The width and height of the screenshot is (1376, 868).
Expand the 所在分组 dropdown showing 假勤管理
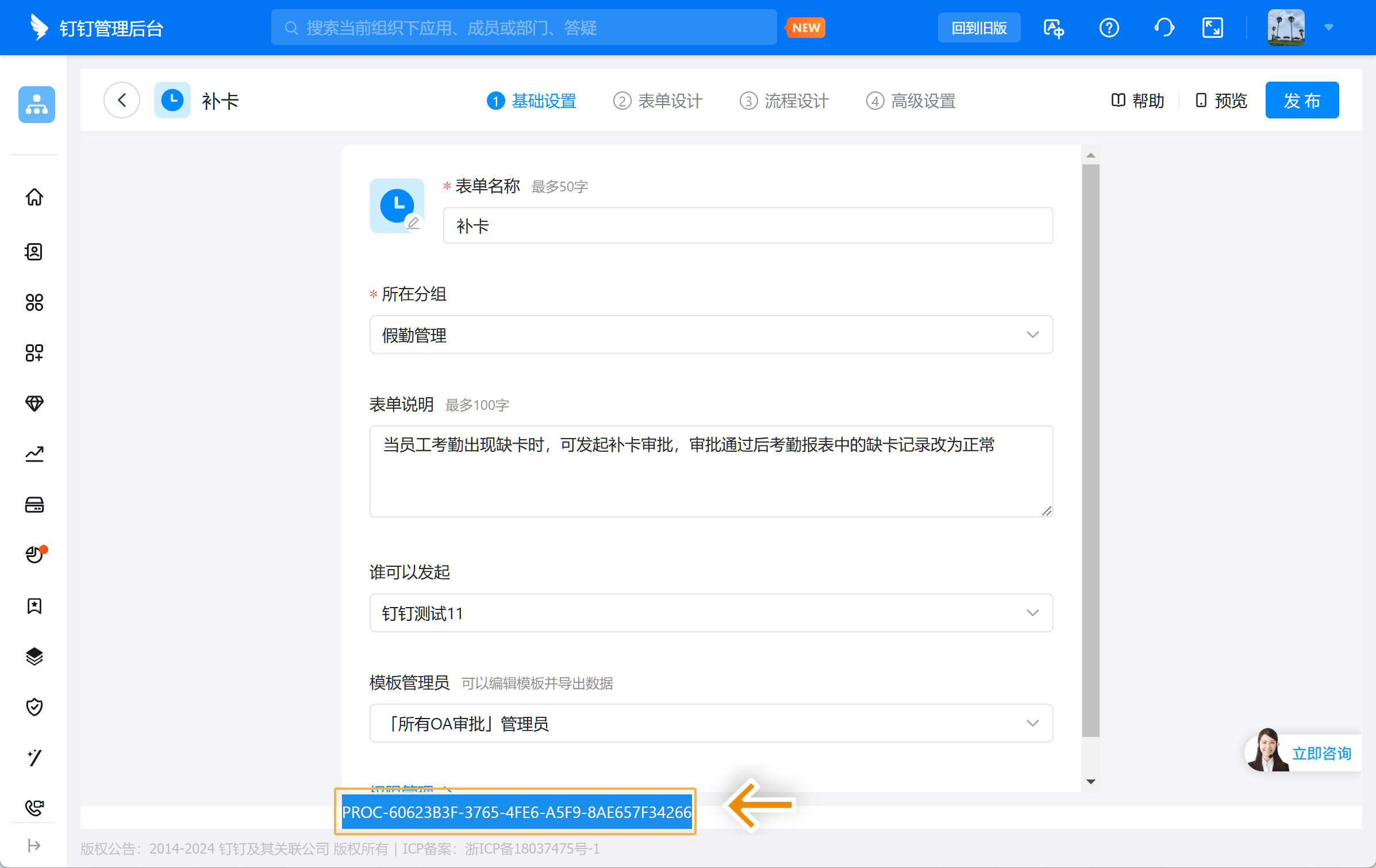point(711,335)
